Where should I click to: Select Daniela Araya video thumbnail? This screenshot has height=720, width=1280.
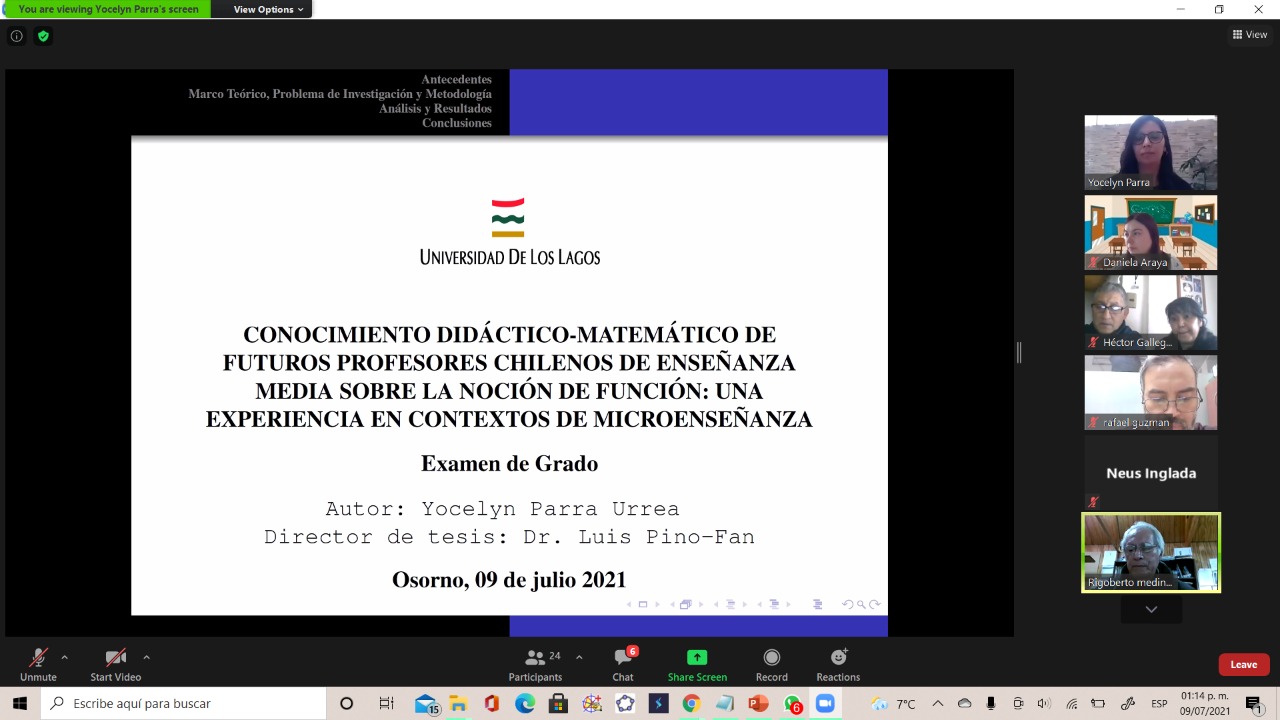click(x=1151, y=233)
